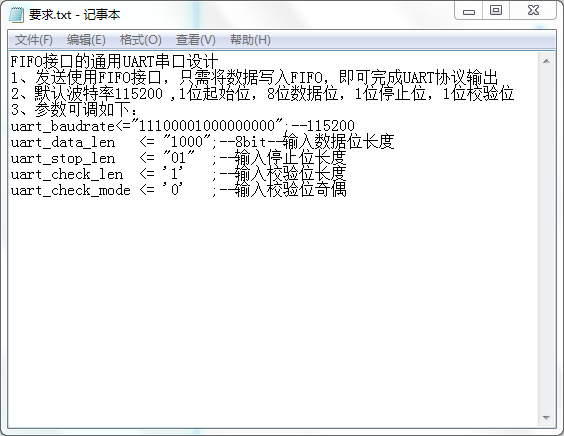Click comment 输入校验位奇偶
The height and width of the screenshot is (436, 564).
(291, 190)
